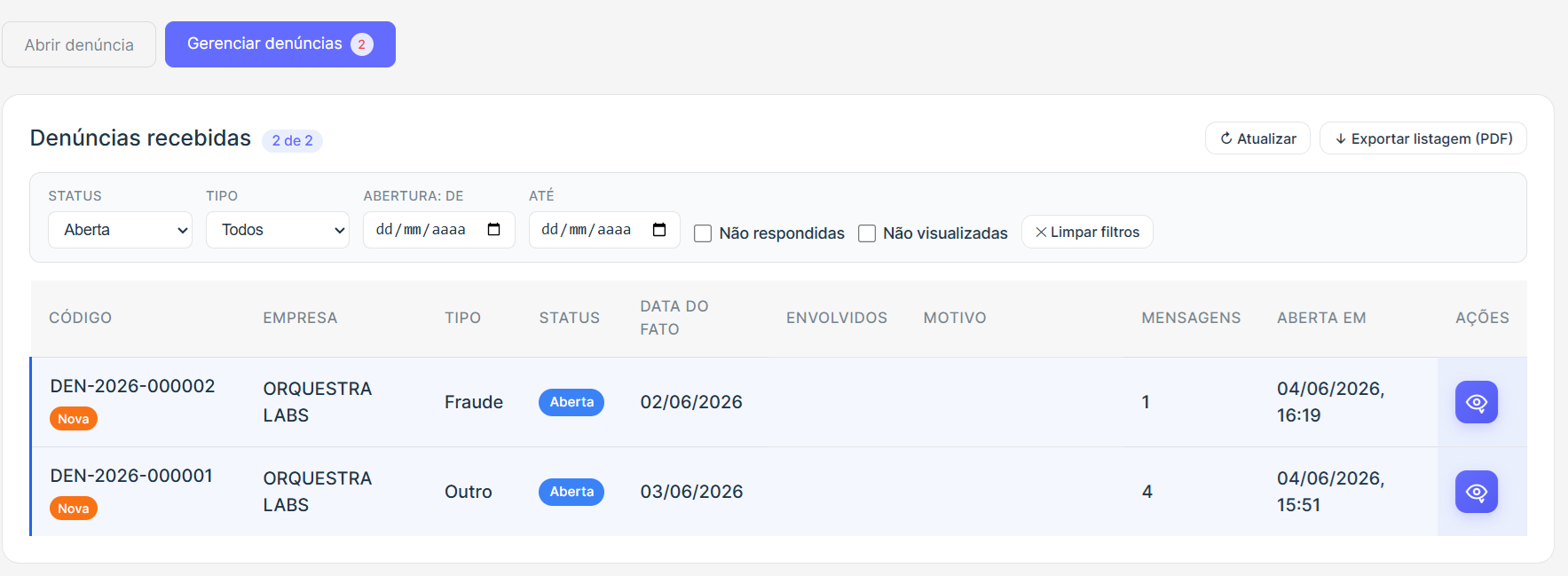The image size is (1568, 576).
Task: Click the Ações column header
Action: (1482, 318)
